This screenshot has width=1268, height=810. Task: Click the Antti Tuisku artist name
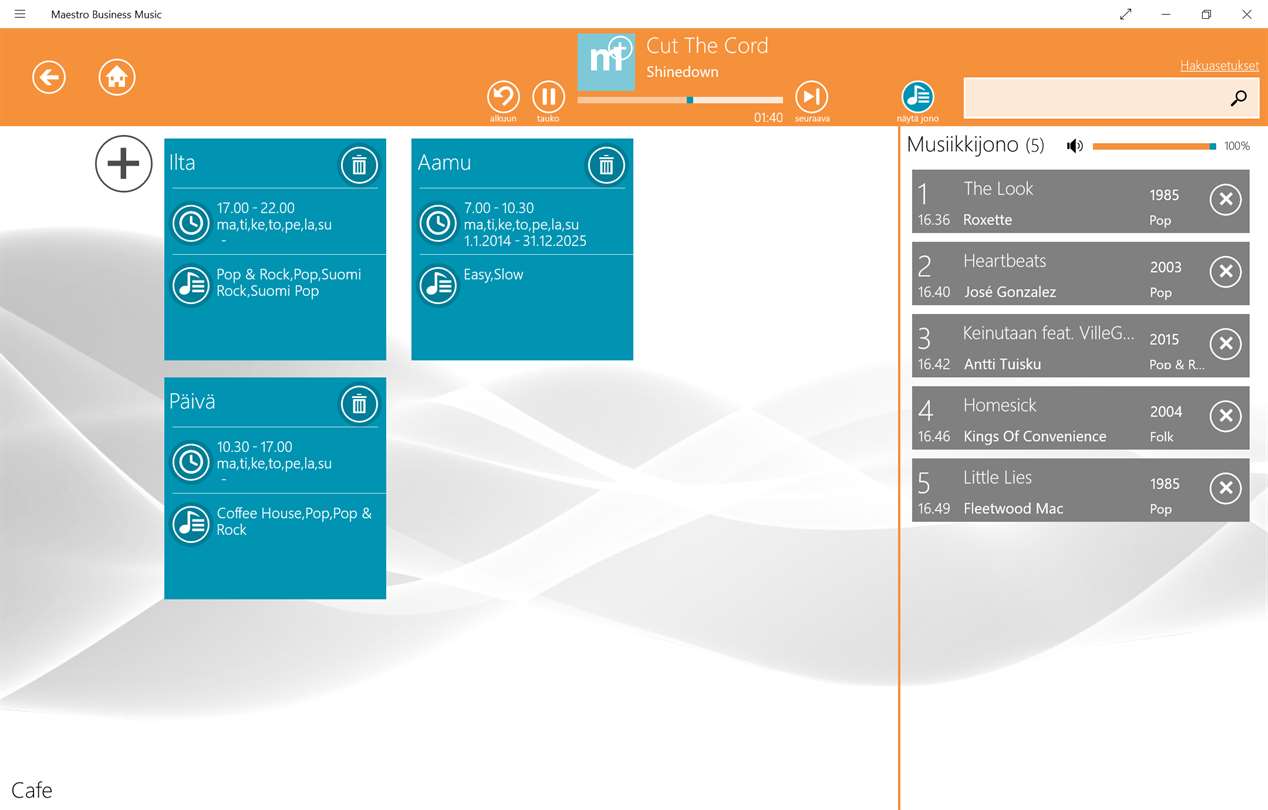point(1002,365)
